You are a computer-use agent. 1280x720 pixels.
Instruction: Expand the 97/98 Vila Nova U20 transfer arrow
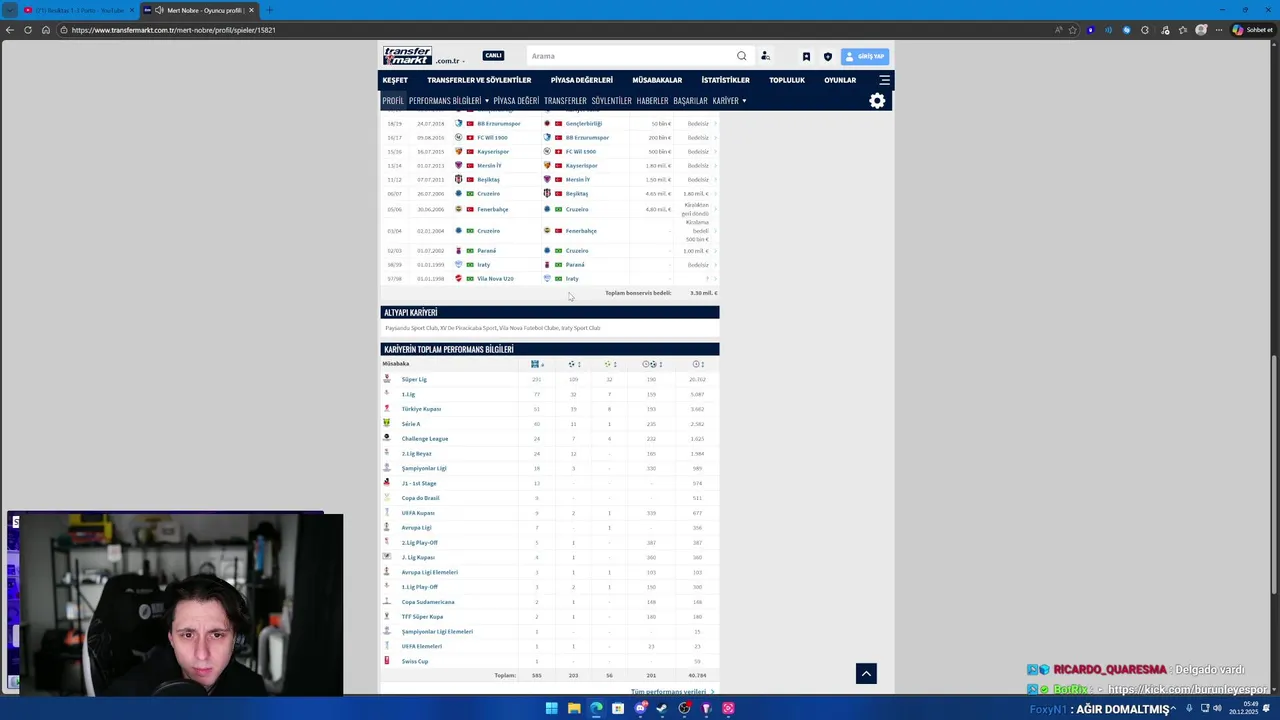[715, 279]
